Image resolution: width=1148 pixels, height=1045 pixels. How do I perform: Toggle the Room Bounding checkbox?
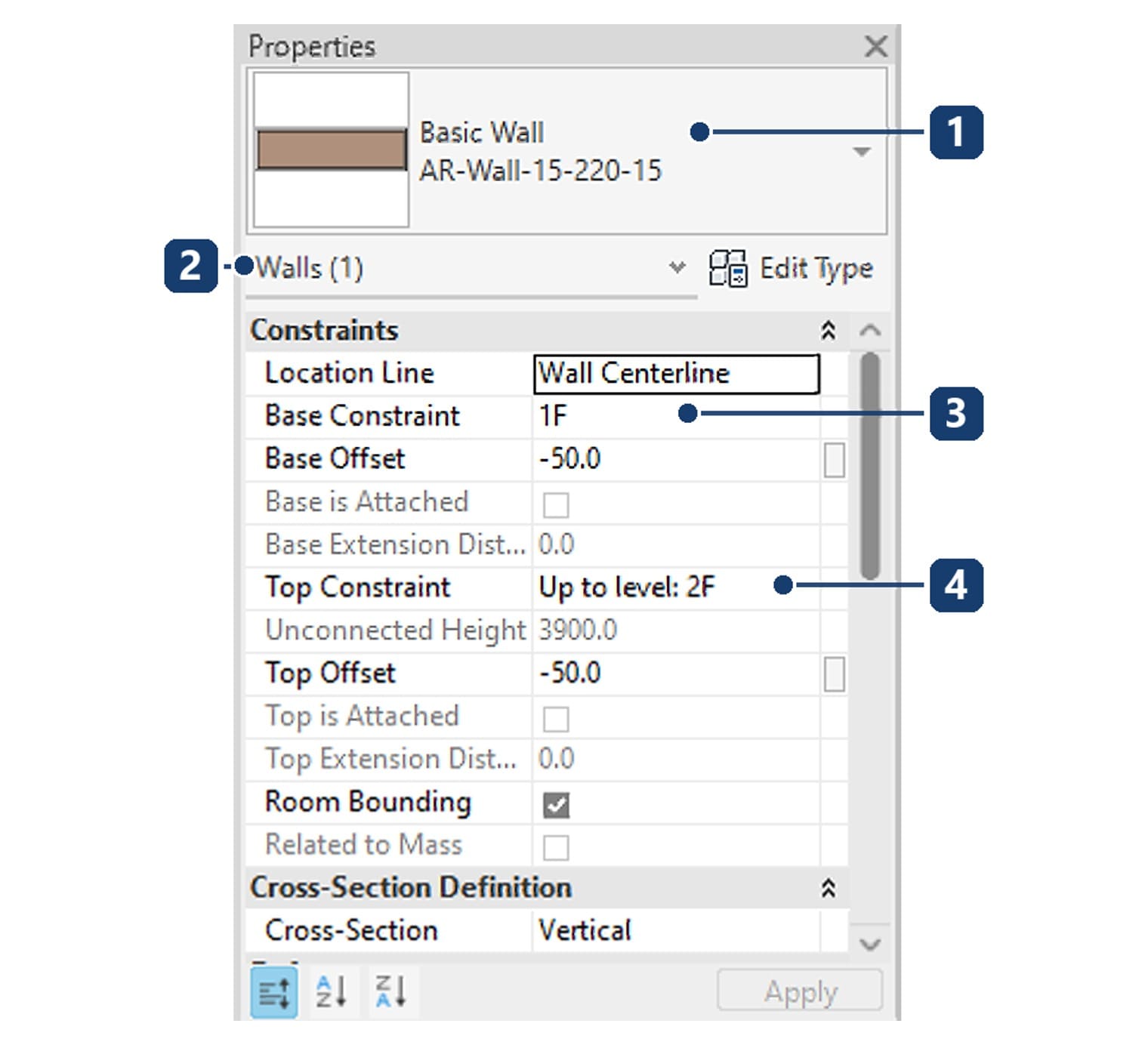556,805
